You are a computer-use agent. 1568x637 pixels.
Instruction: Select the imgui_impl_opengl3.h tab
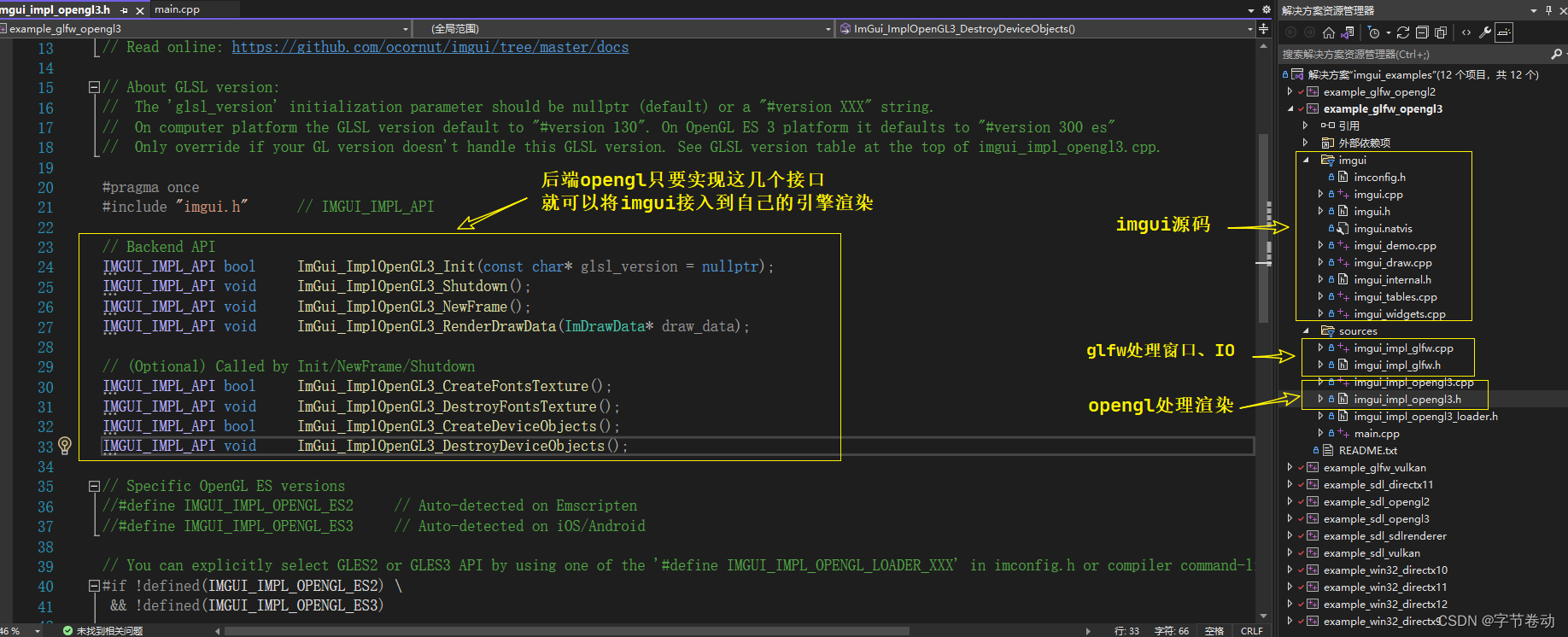55,9
